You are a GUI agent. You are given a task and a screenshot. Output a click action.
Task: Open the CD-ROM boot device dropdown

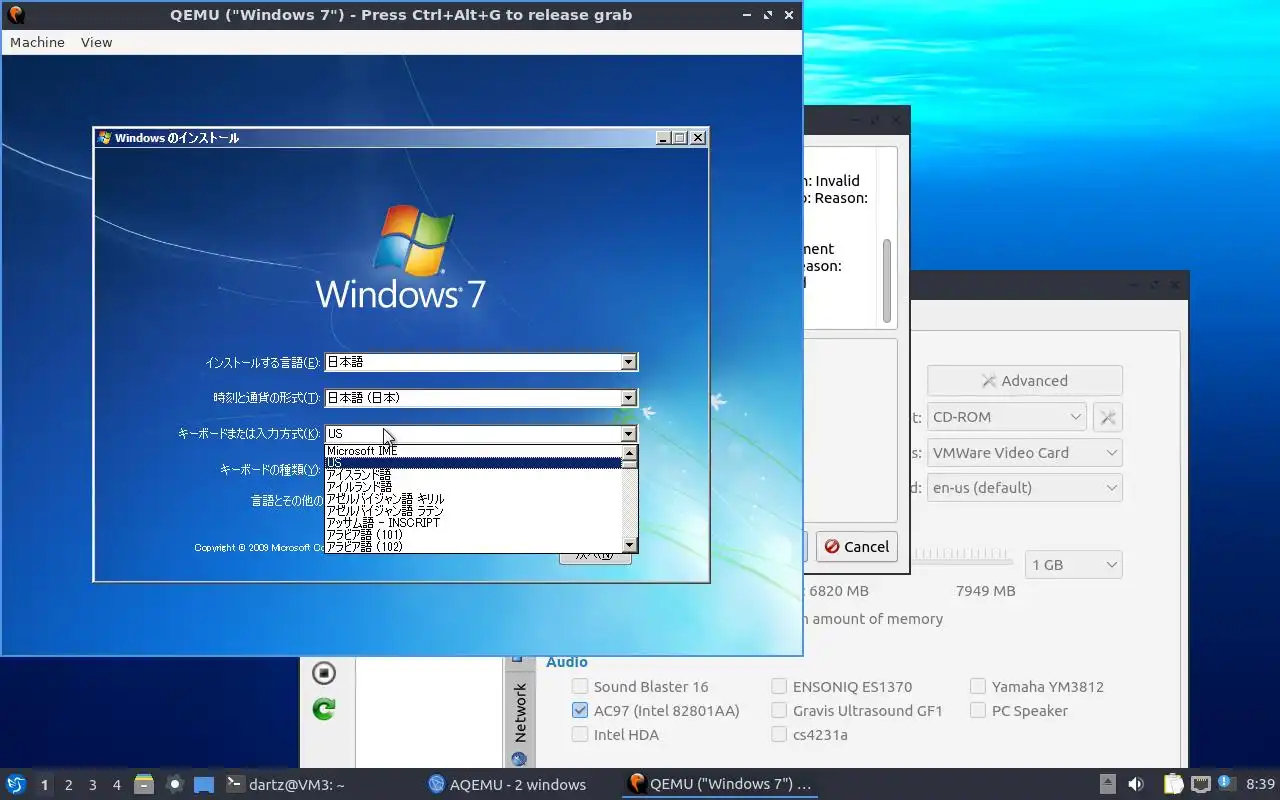click(x=1006, y=417)
